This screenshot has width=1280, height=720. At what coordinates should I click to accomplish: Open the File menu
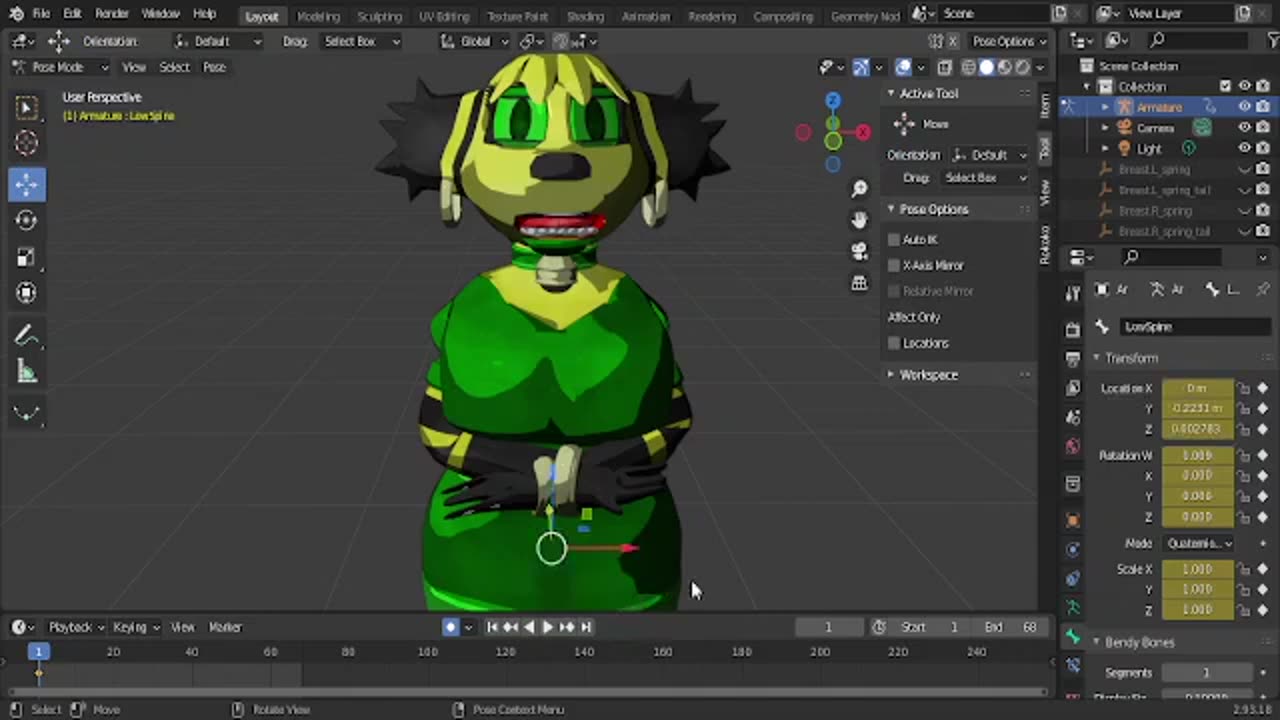tap(41, 14)
